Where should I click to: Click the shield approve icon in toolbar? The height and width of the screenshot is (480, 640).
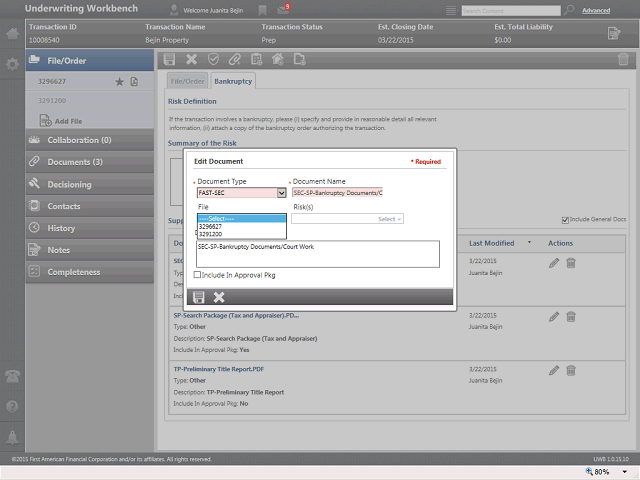[213, 59]
